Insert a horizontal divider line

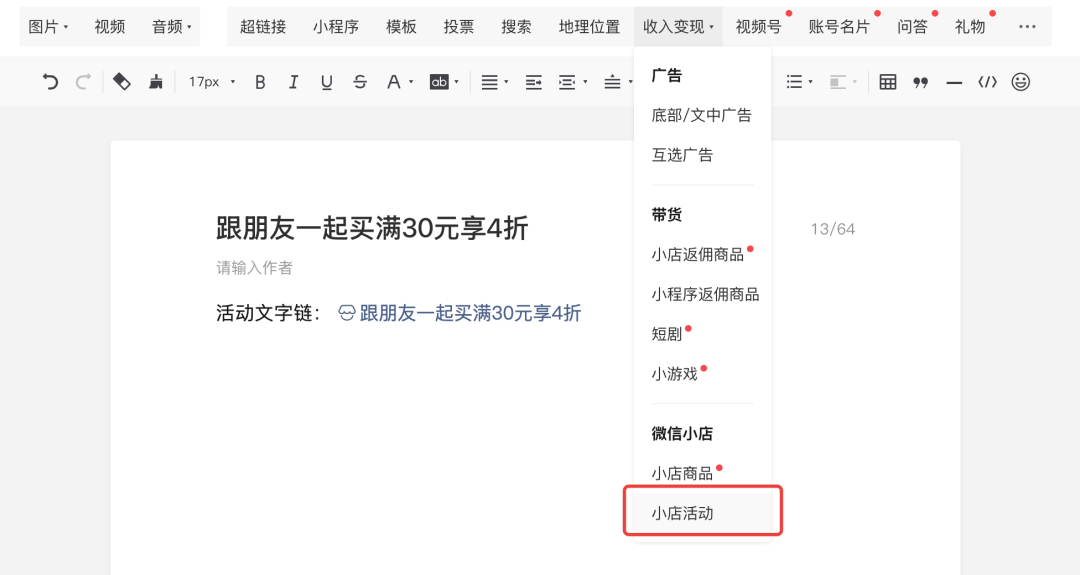pyautogui.click(x=954, y=82)
